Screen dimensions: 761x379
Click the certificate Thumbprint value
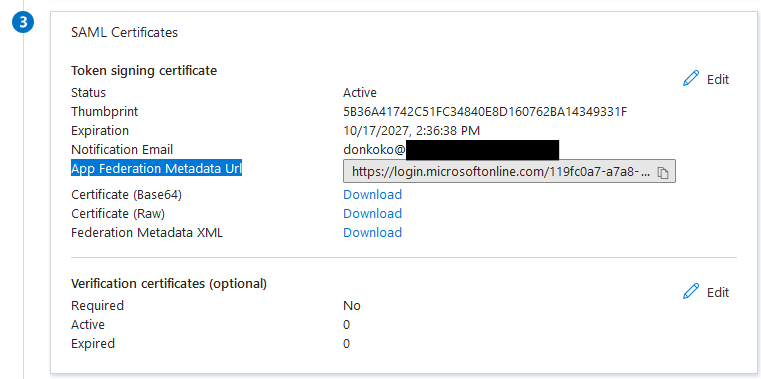pyautogui.click(x=485, y=112)
